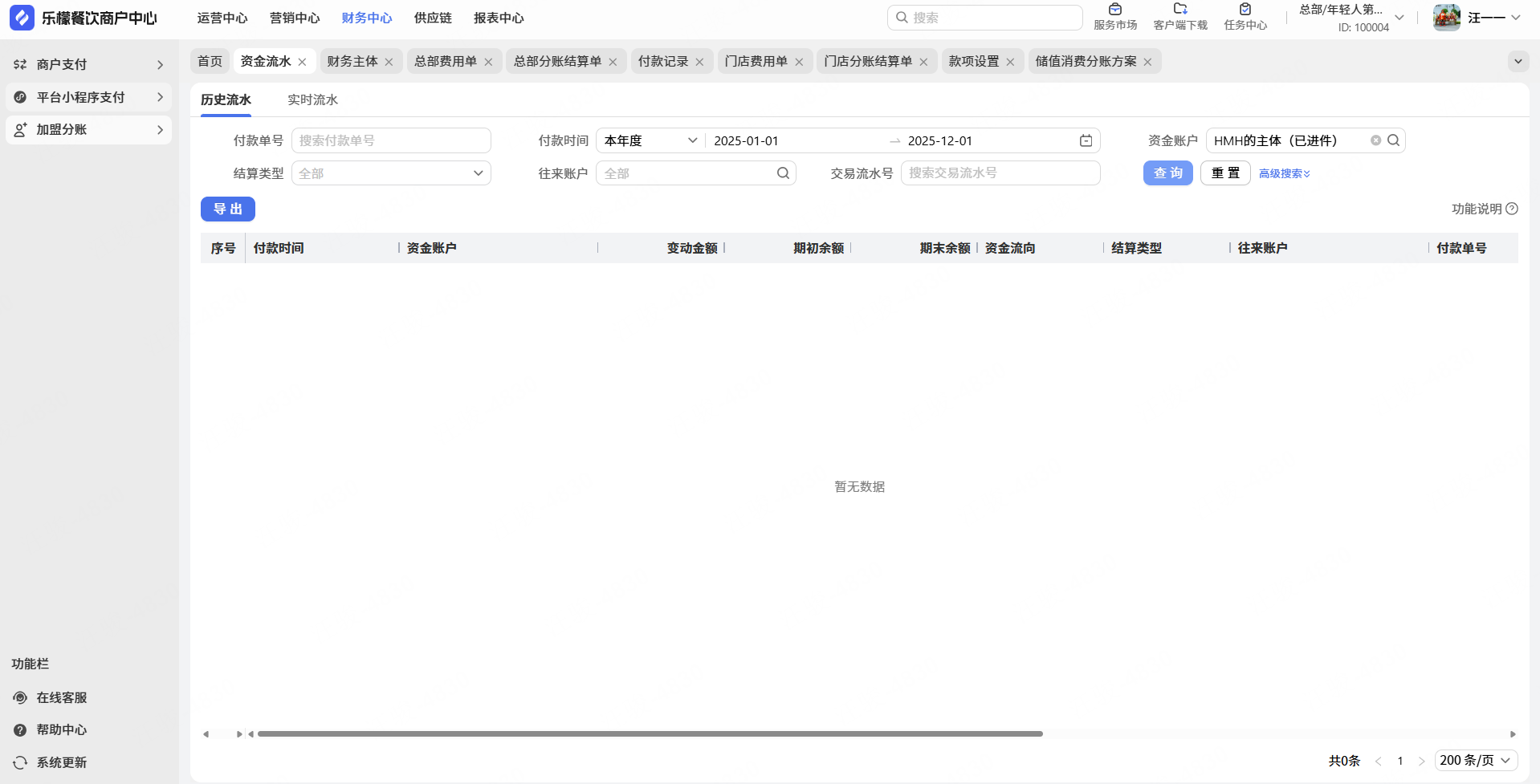Click the 2025-12-01 end date
This screenshot has width=1540, height=784.
940,140
